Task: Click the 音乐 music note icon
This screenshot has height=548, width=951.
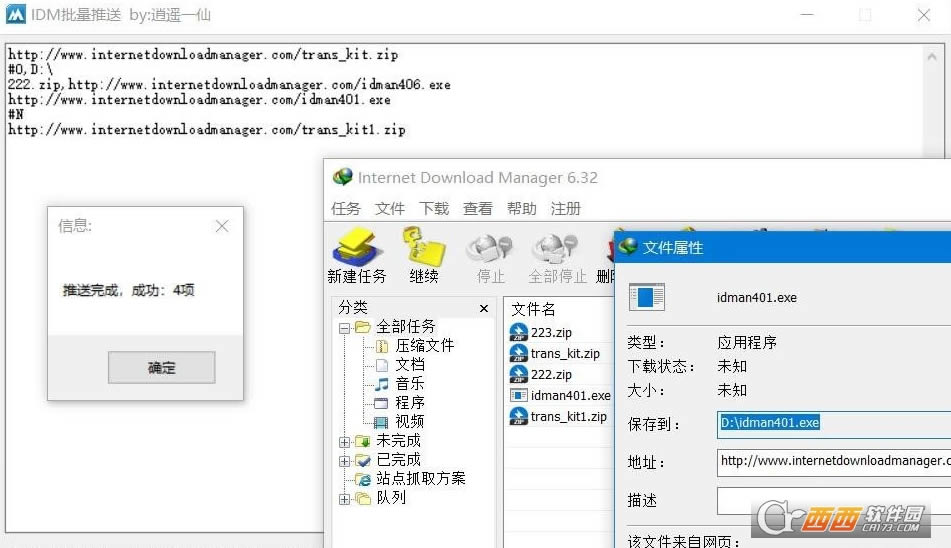Action: point(381,384)
